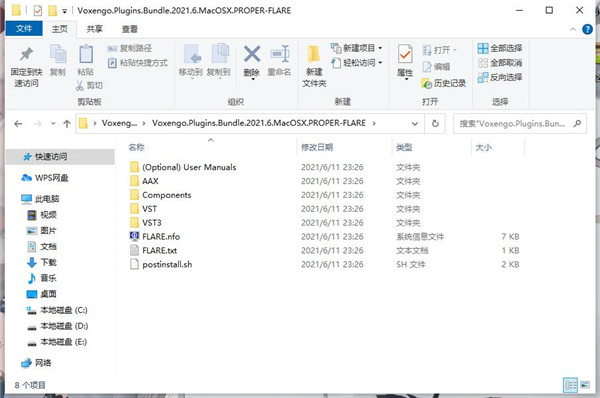This screenshot has width=600, height=398.
Task: Open the 桌面 desktop sidebar item
Action: coord(42,294)
